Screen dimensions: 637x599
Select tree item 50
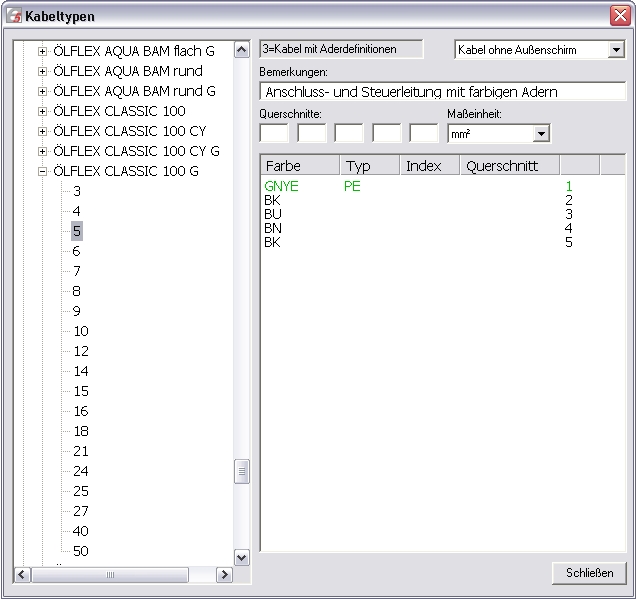click(x=81, y=551)
